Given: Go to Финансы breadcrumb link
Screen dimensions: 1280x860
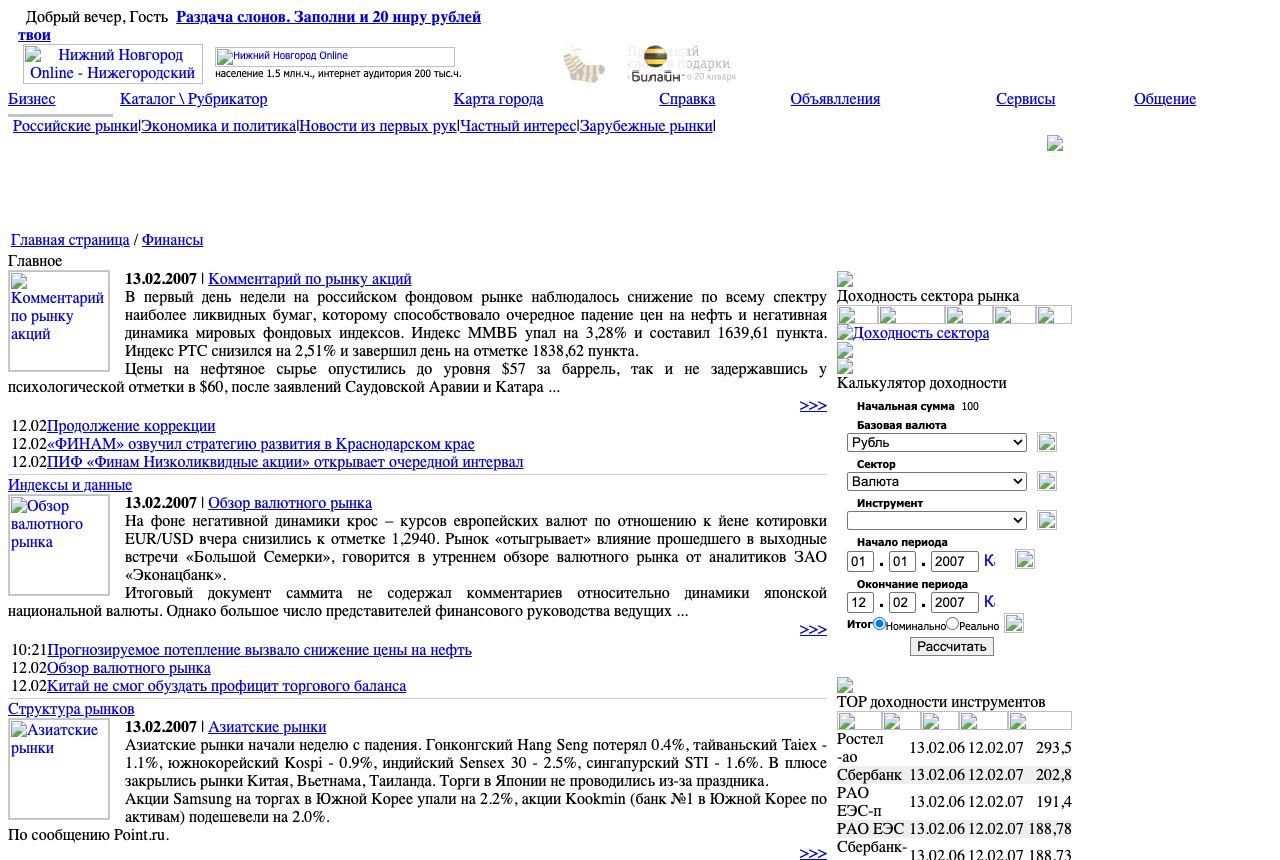Looking at the screenshot, I should [172, 240].
